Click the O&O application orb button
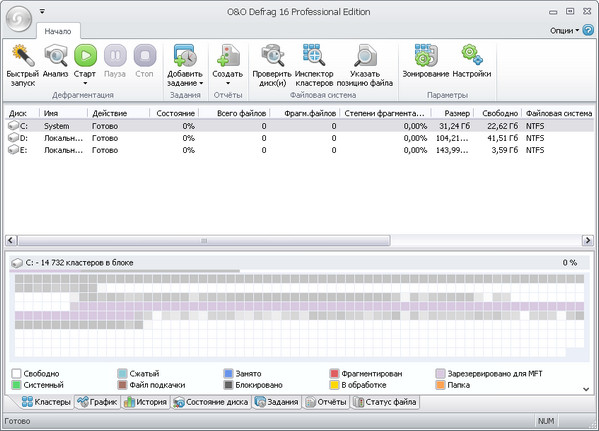The height and width of the screenshot is (431, 599). tap(19, 19)
